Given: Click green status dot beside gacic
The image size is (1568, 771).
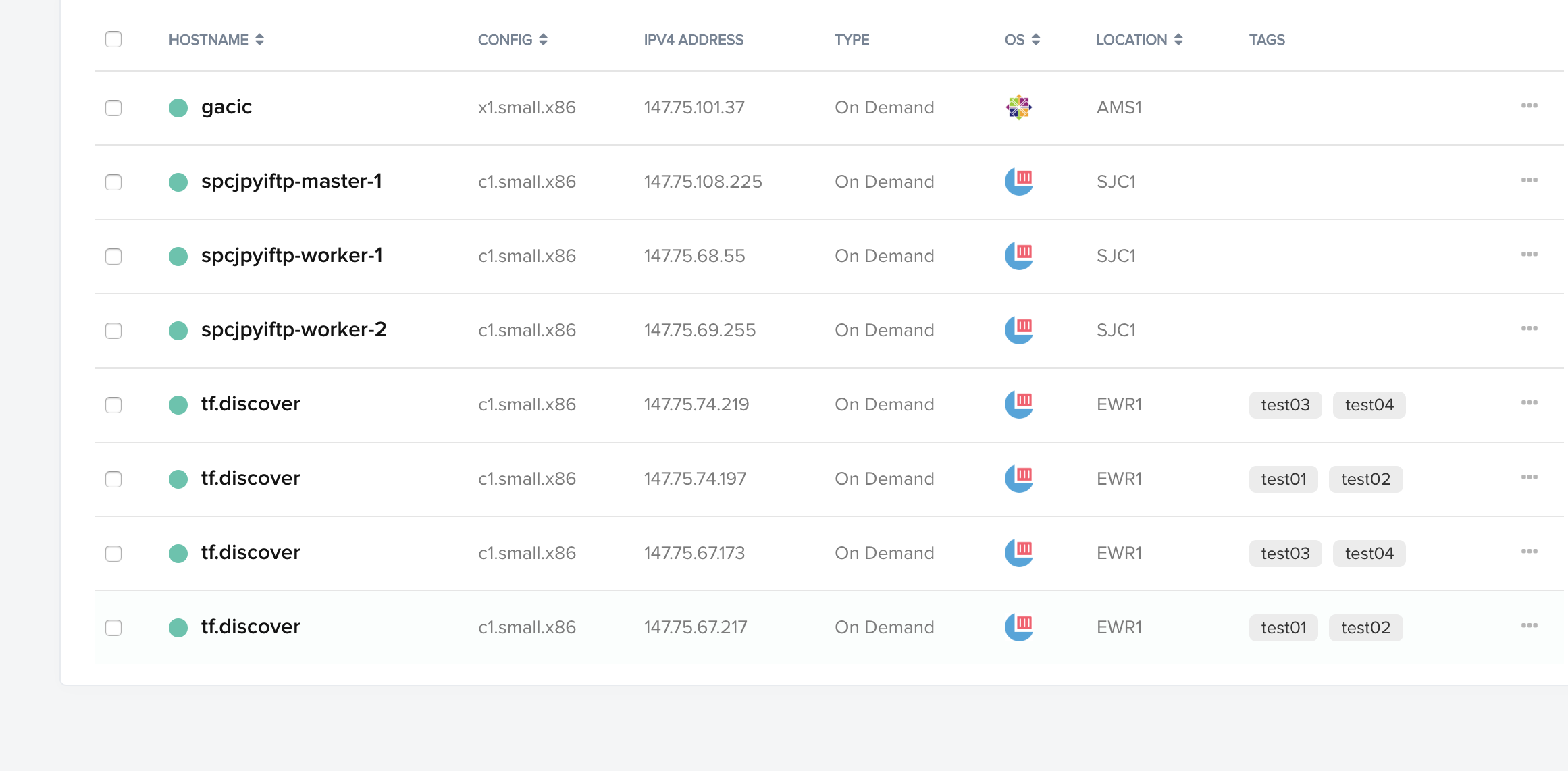Looking at the screenshot, I should coord(178,108).
